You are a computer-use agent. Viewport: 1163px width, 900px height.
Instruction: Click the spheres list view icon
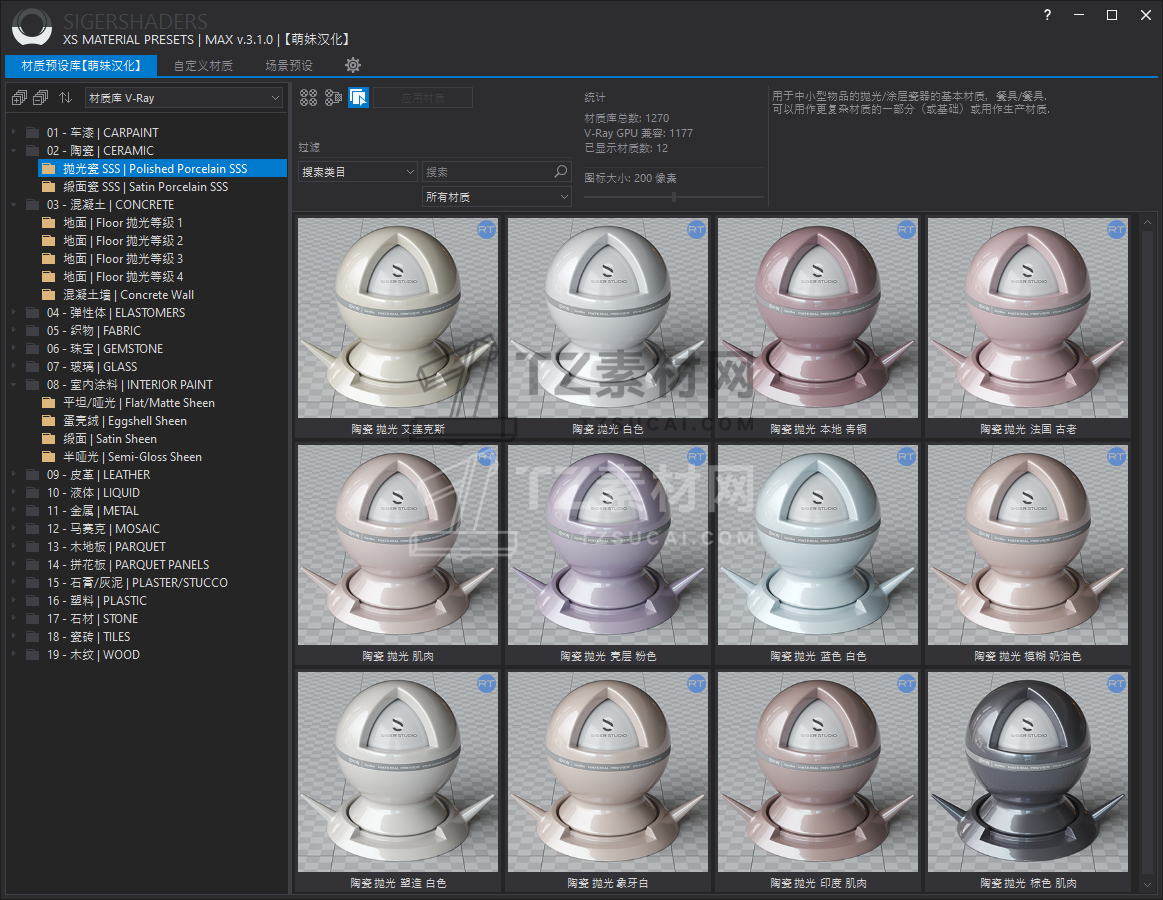pyautogui.click(x=333, y=97)
